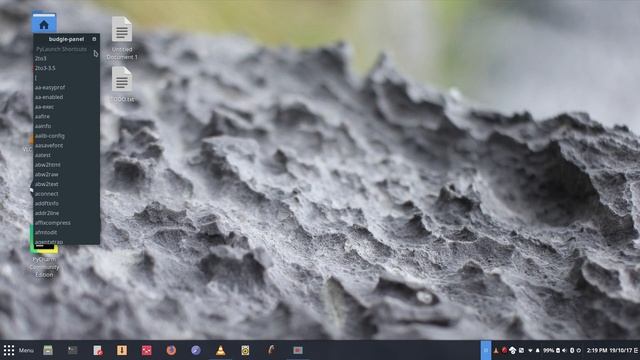The height and width of the screenshot is (360, 640).
Task: Choose aainfo from the list
Action: coord(43,126)
